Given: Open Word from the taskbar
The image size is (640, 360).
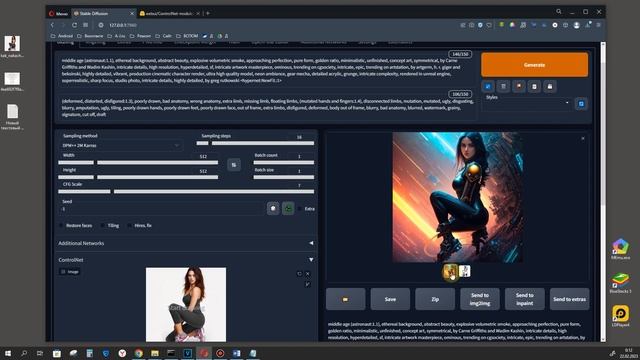Looking at the screenshot, I should (236, 353).
